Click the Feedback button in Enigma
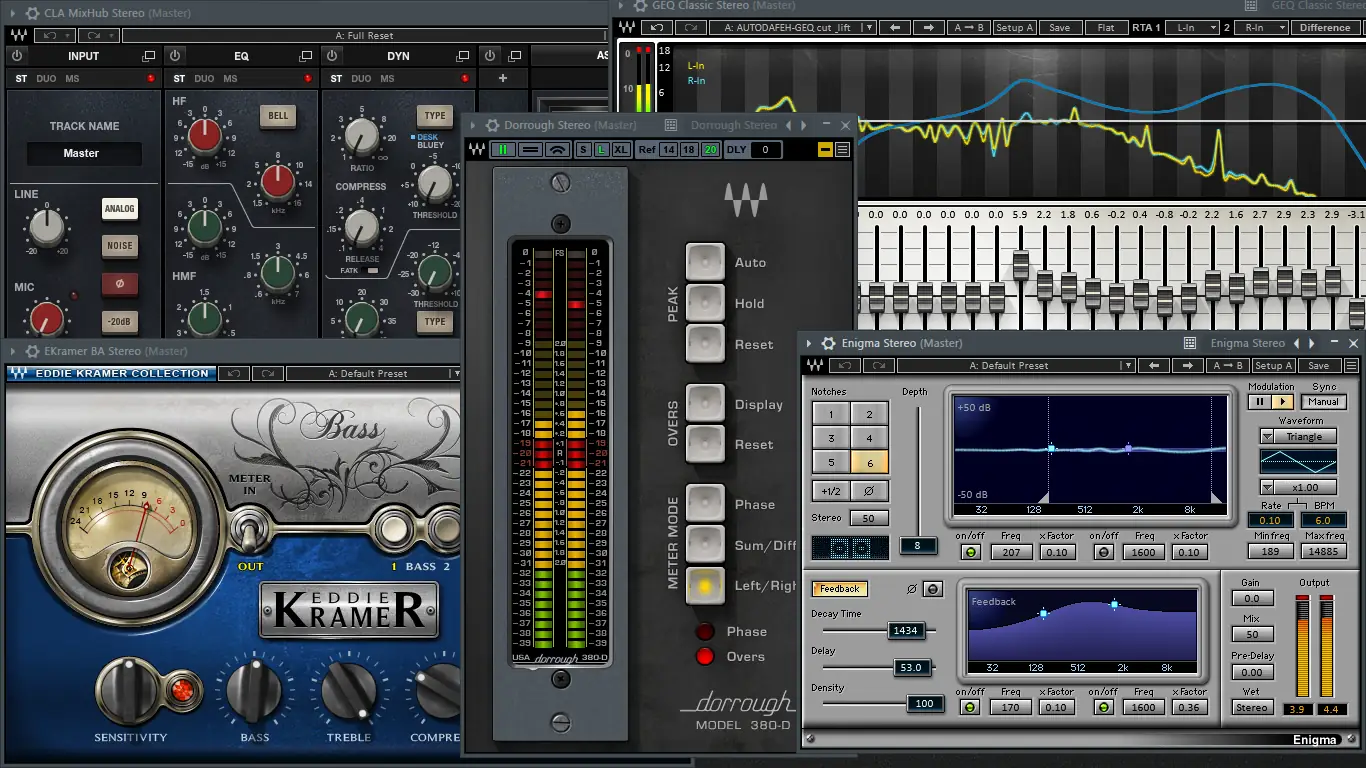 coord(839,589)
